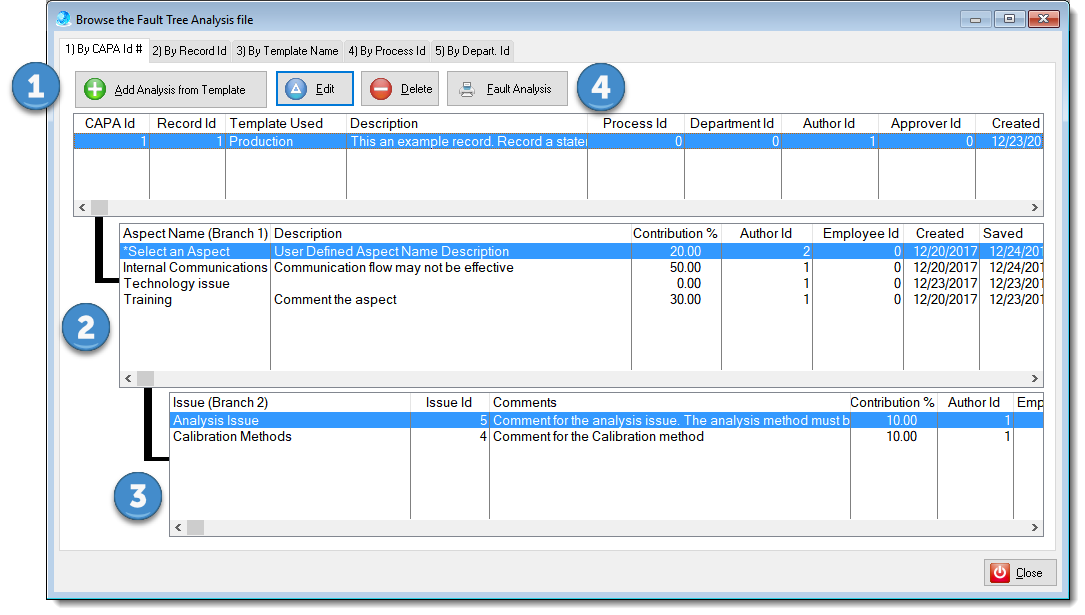1085x615 pixels.
Task: Click the numbered callout badge 3
Action: (137, 496)
